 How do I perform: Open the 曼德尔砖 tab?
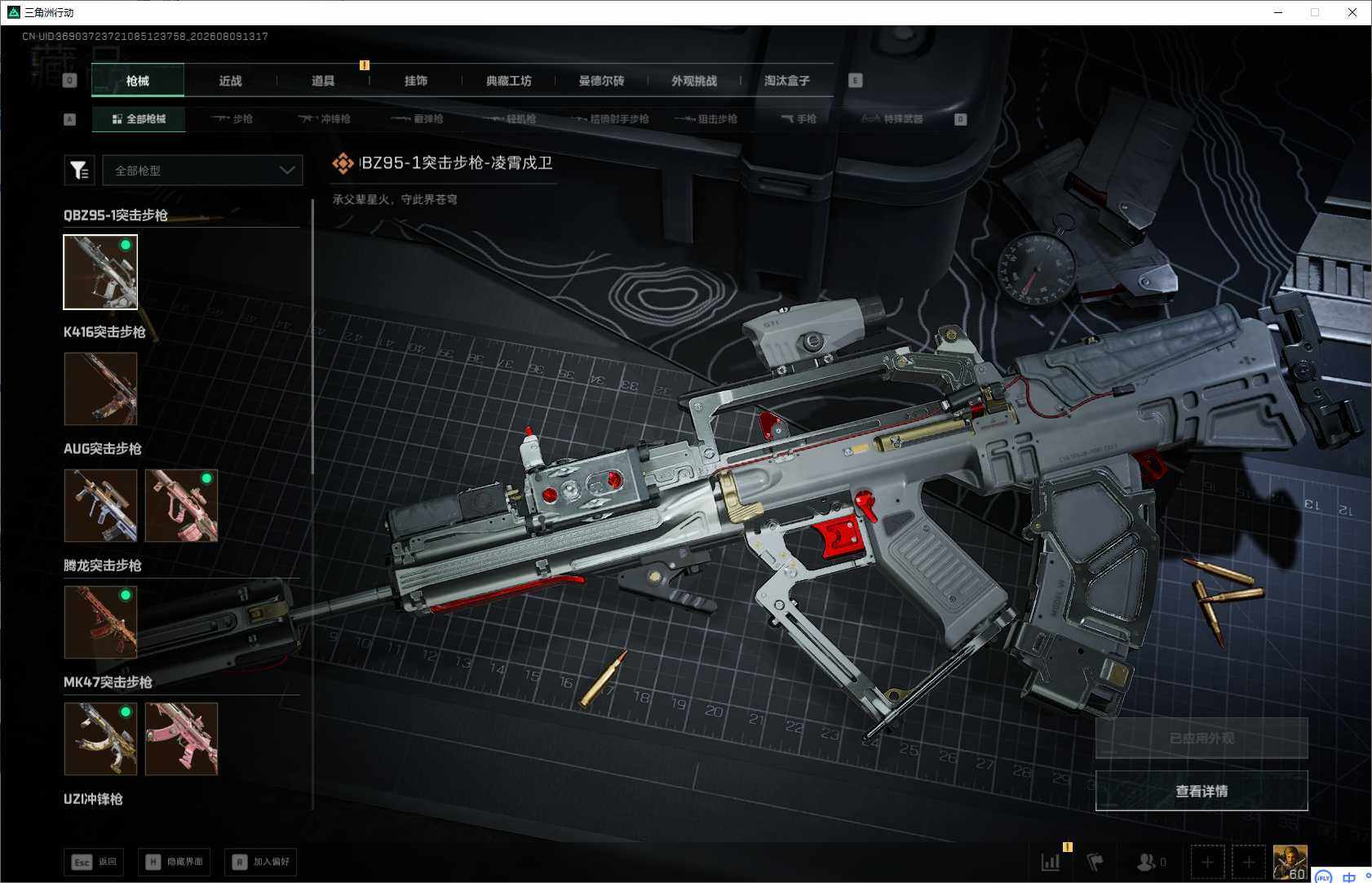click(602, 80)
